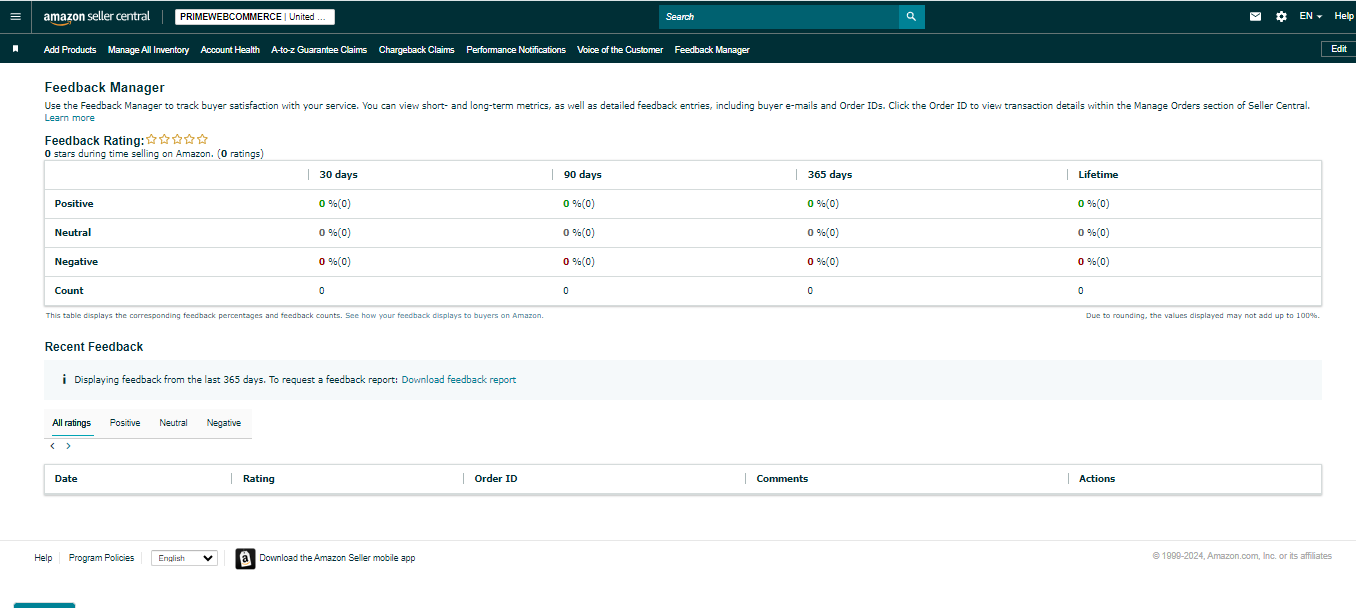Click the 365 days column header
Viewport: 1356px width, 608px height.
pos(830,175)
